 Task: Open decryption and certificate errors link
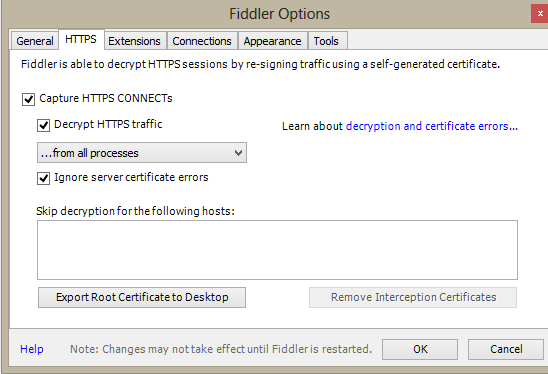[432, 126]
